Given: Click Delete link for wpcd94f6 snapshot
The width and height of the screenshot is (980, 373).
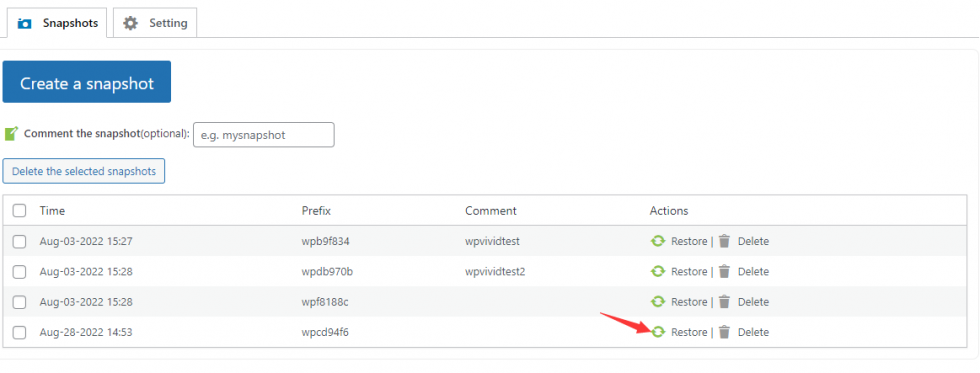Looking at the screenshot, I should [x=753, y=332].
